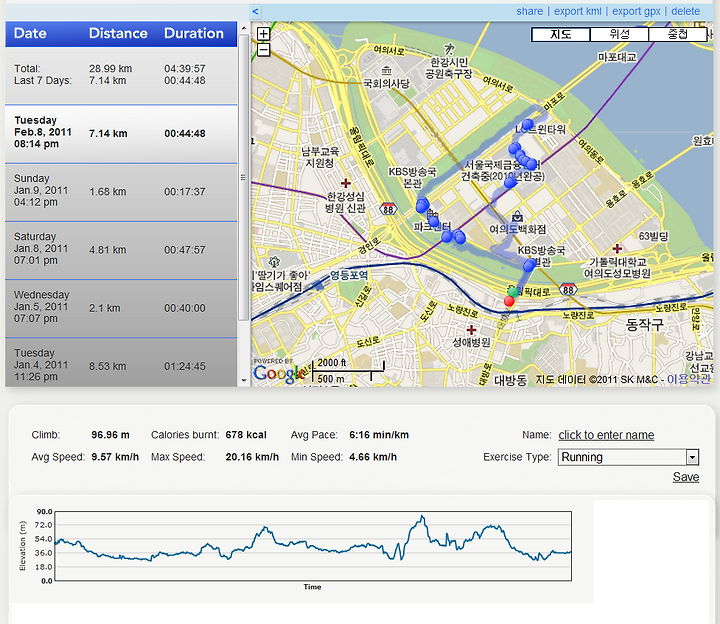Select the Sunday Jan.9, 2011 workout

121,192
